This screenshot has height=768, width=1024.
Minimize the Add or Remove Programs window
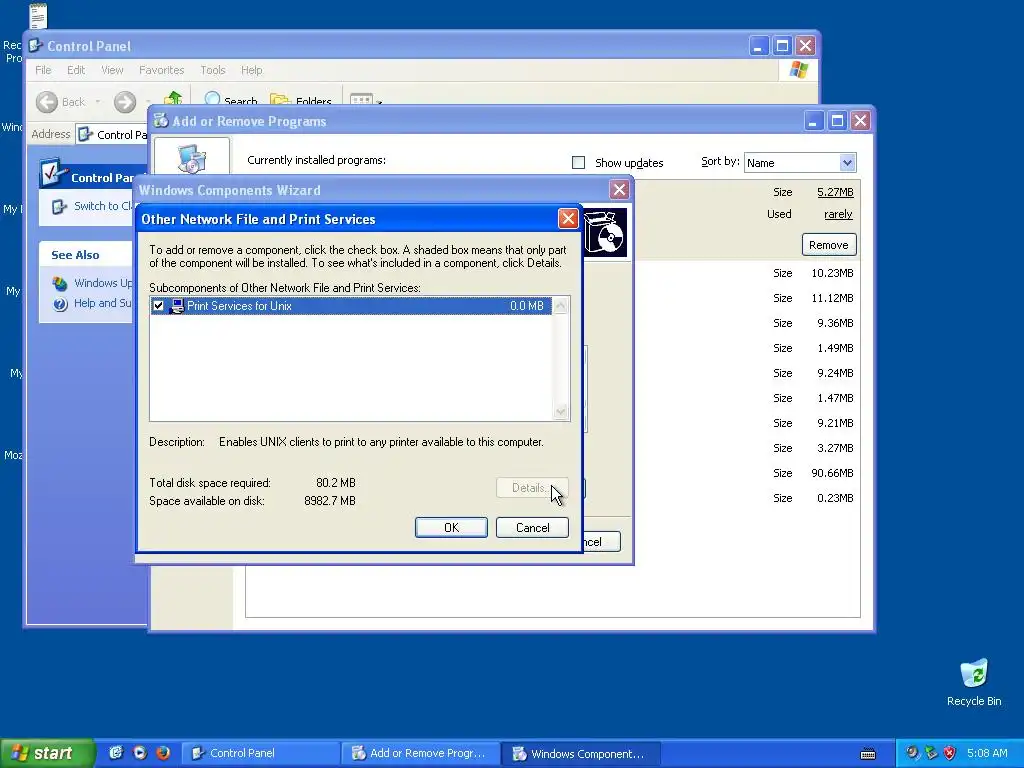[814, 121]
